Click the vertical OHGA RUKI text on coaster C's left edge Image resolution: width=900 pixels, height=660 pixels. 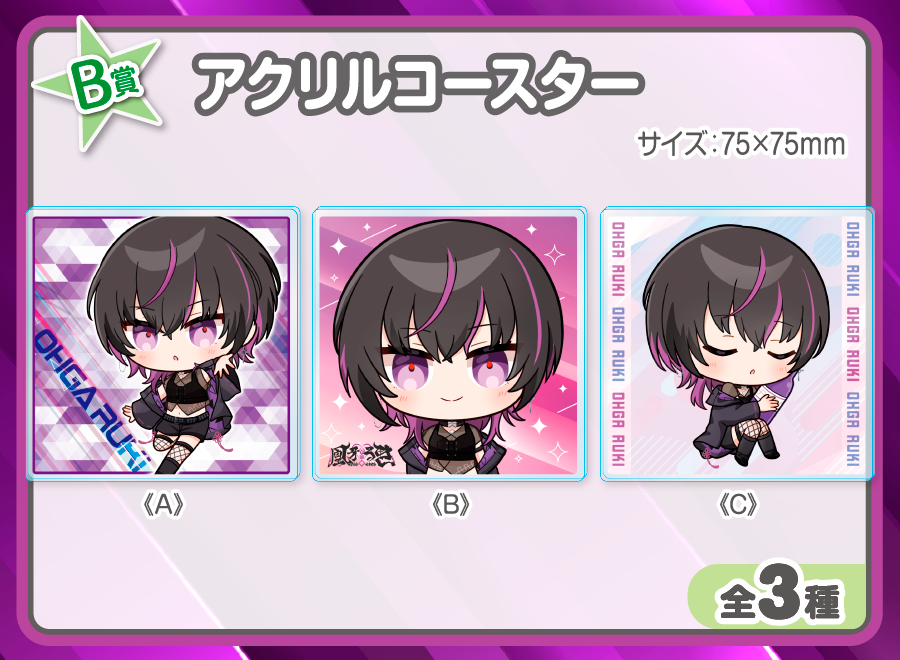618,343
